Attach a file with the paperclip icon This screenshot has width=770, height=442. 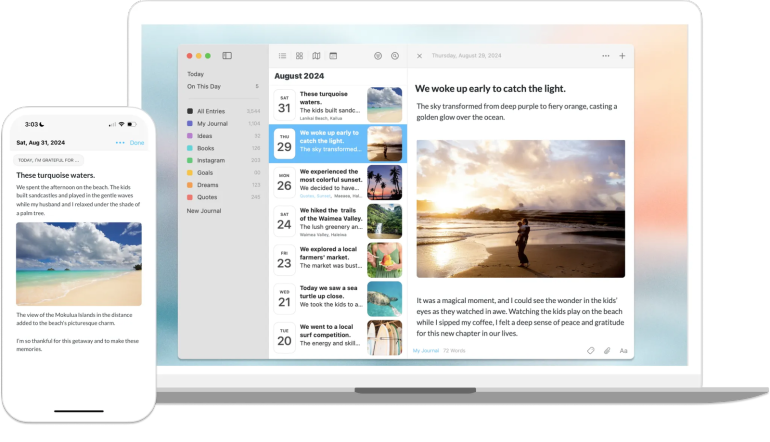[x=607, y=351]
